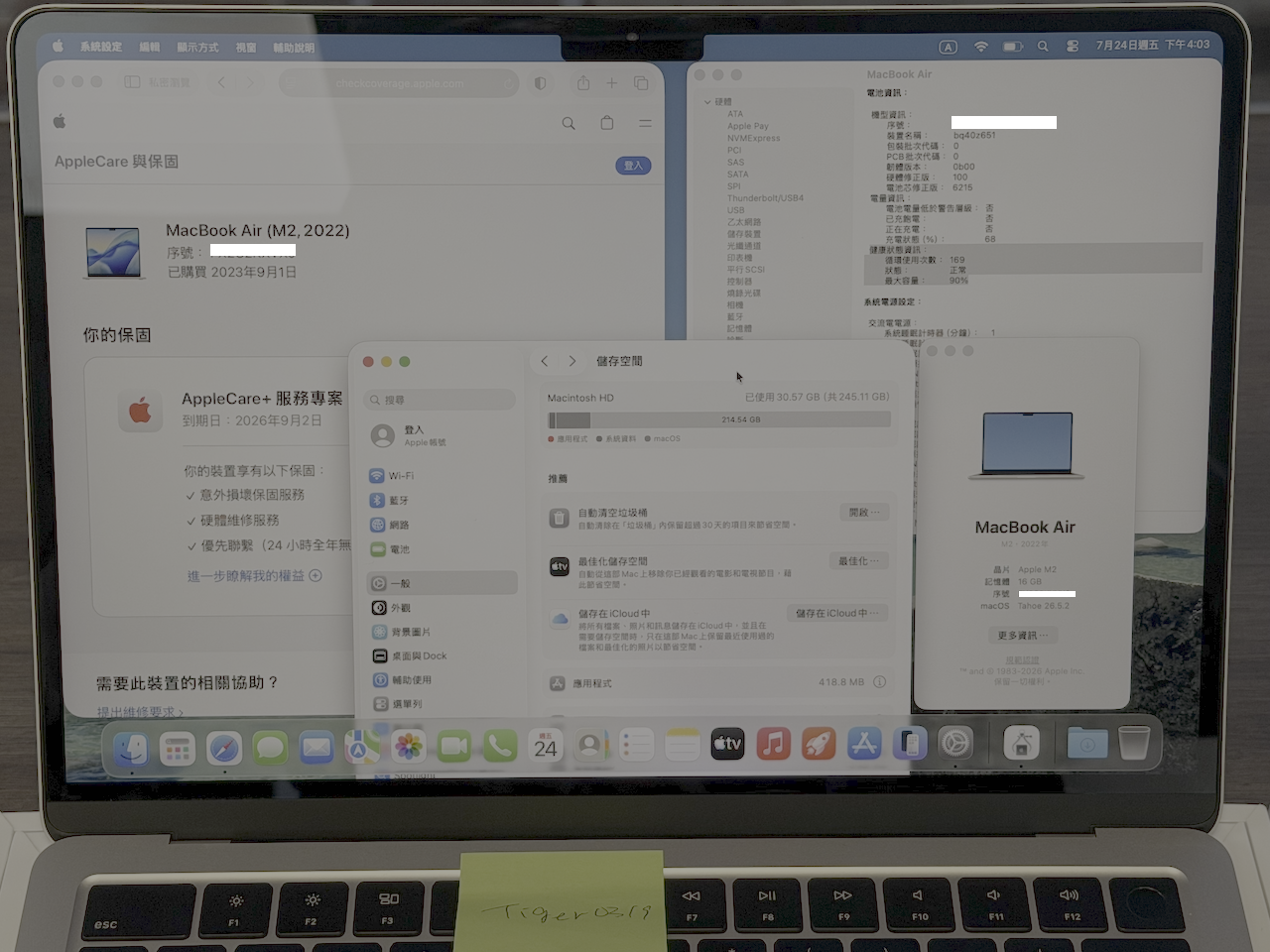Open Finder from the Dock
Screen dimensions: 1270x952
131,748
